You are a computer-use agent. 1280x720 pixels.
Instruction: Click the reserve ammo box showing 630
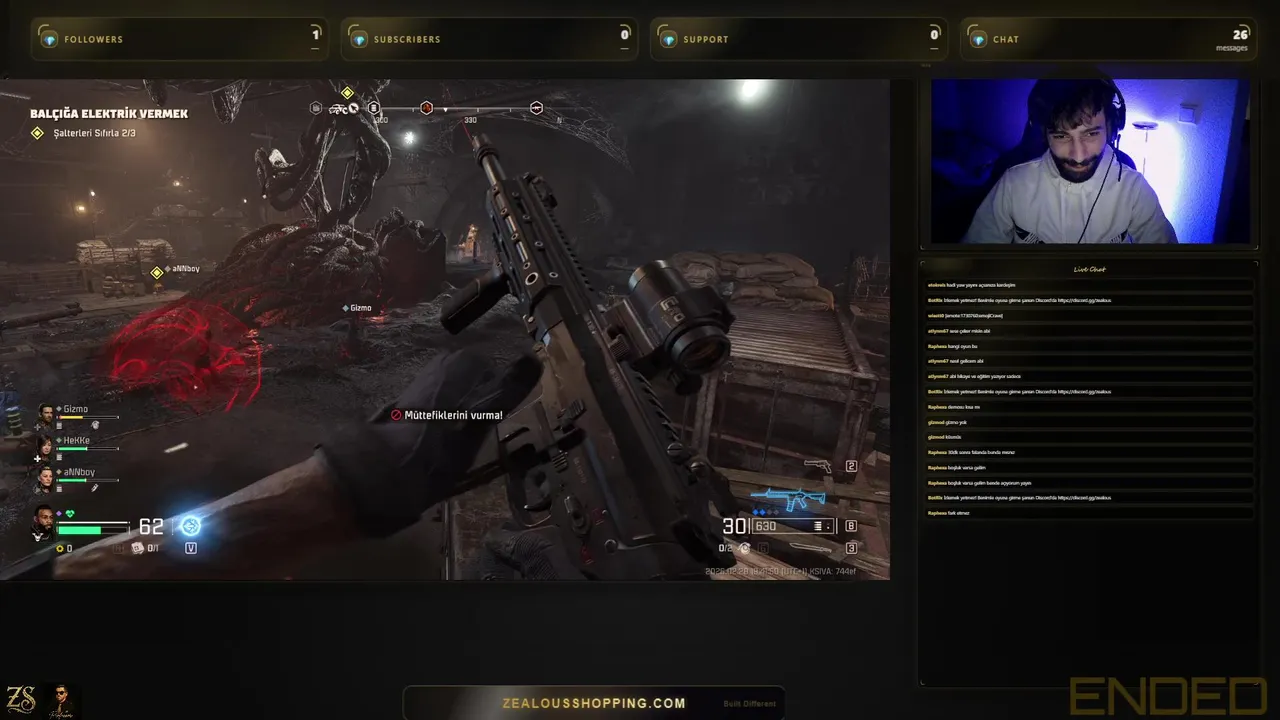(x=794, y=526)
